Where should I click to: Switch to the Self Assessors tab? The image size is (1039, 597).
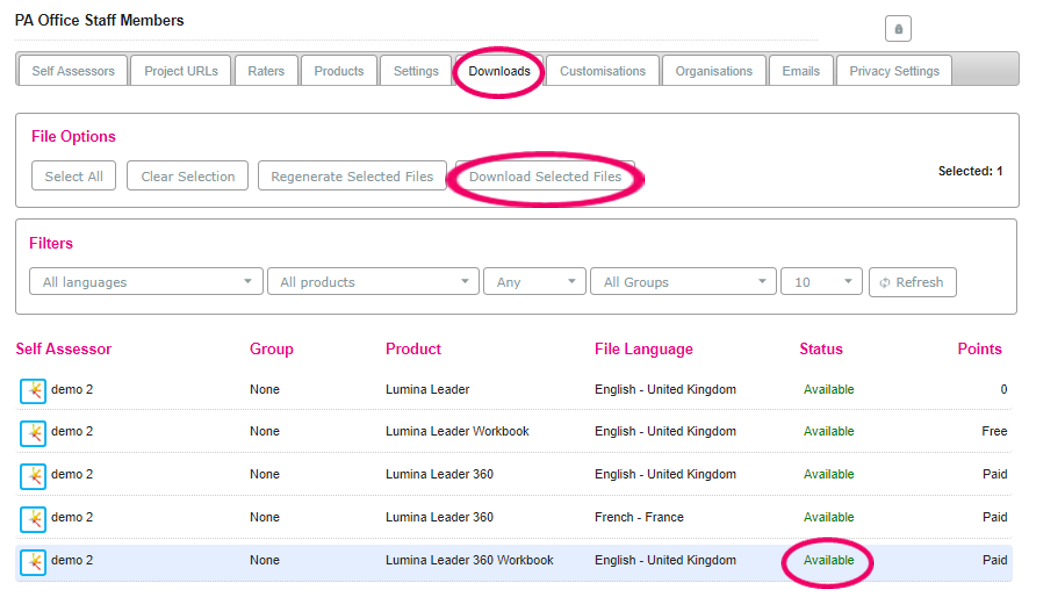click(x=74, y=71)
